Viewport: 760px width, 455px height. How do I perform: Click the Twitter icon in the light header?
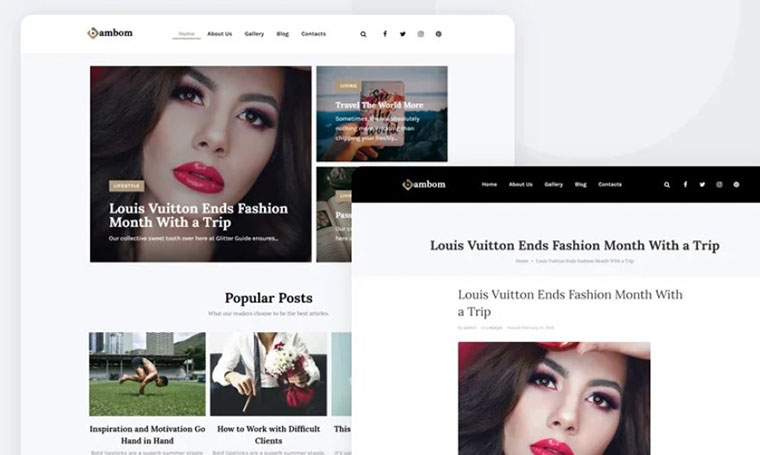[403, 34]
